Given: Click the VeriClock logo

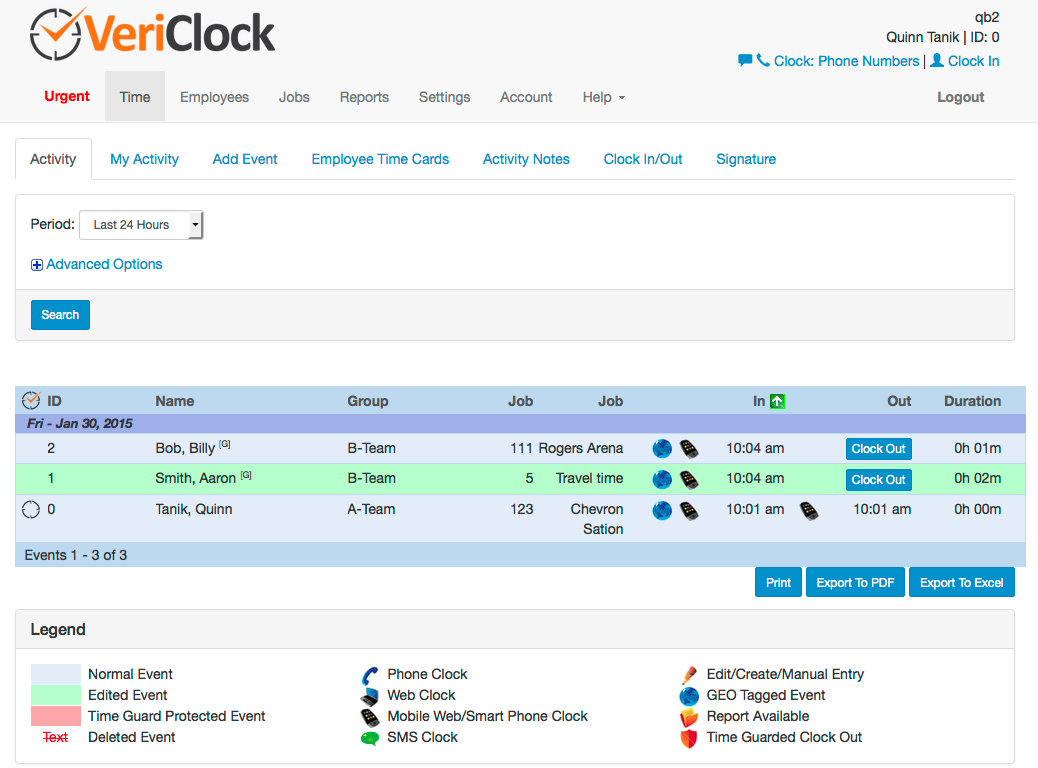Looking at the screenshot, I should tap(150, 31).
